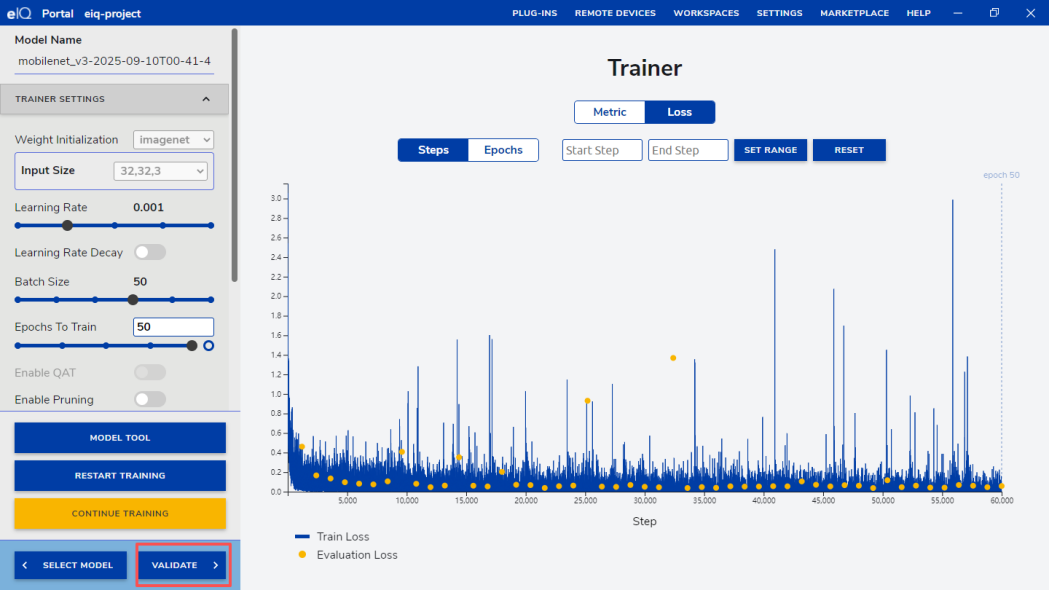Switch to the Metric tab

609,112
